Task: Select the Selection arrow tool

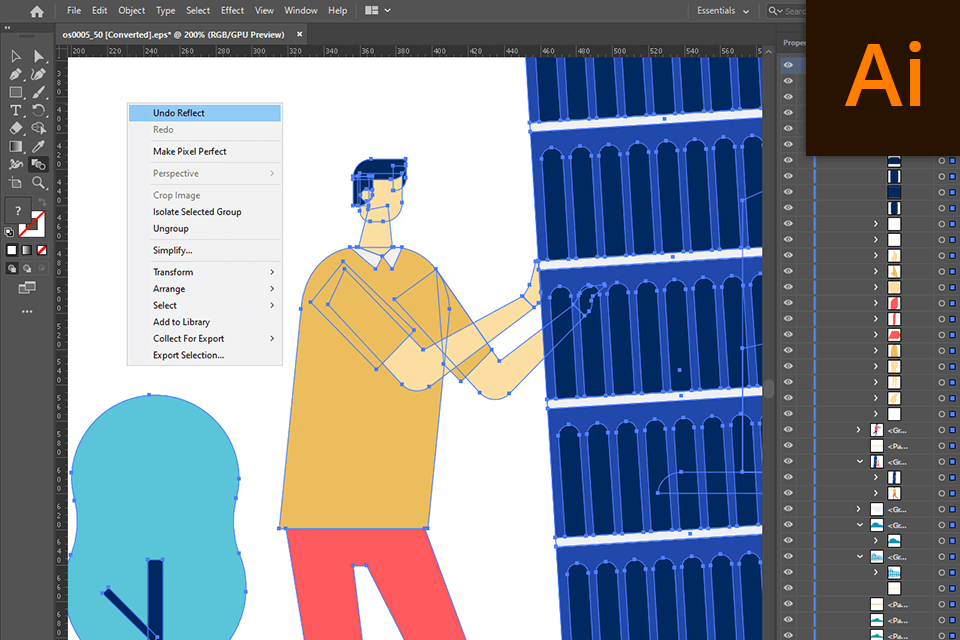Action: pyautogui.click(x=16, y=56)
